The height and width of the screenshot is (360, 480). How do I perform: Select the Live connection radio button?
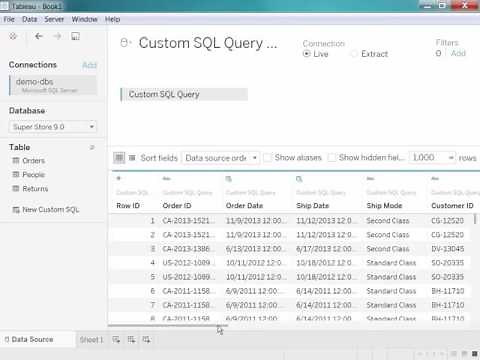coord(307,54)
